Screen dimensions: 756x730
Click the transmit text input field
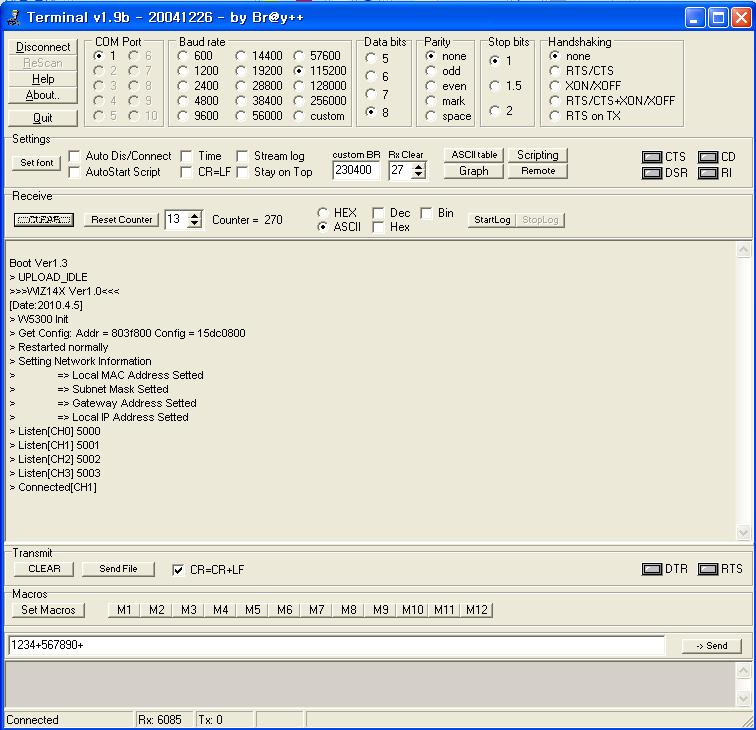click(x=336, y=645)
